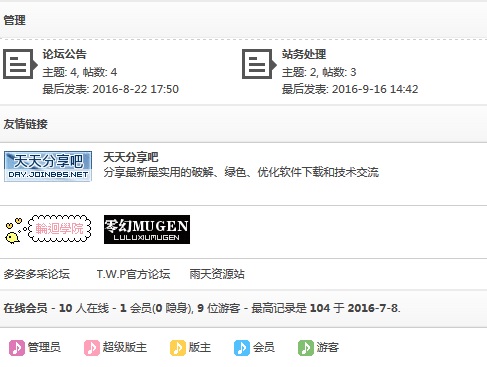The image size is (487, 367).
Task: Click the 站务处理 forum icon
Action: [259, 64]
